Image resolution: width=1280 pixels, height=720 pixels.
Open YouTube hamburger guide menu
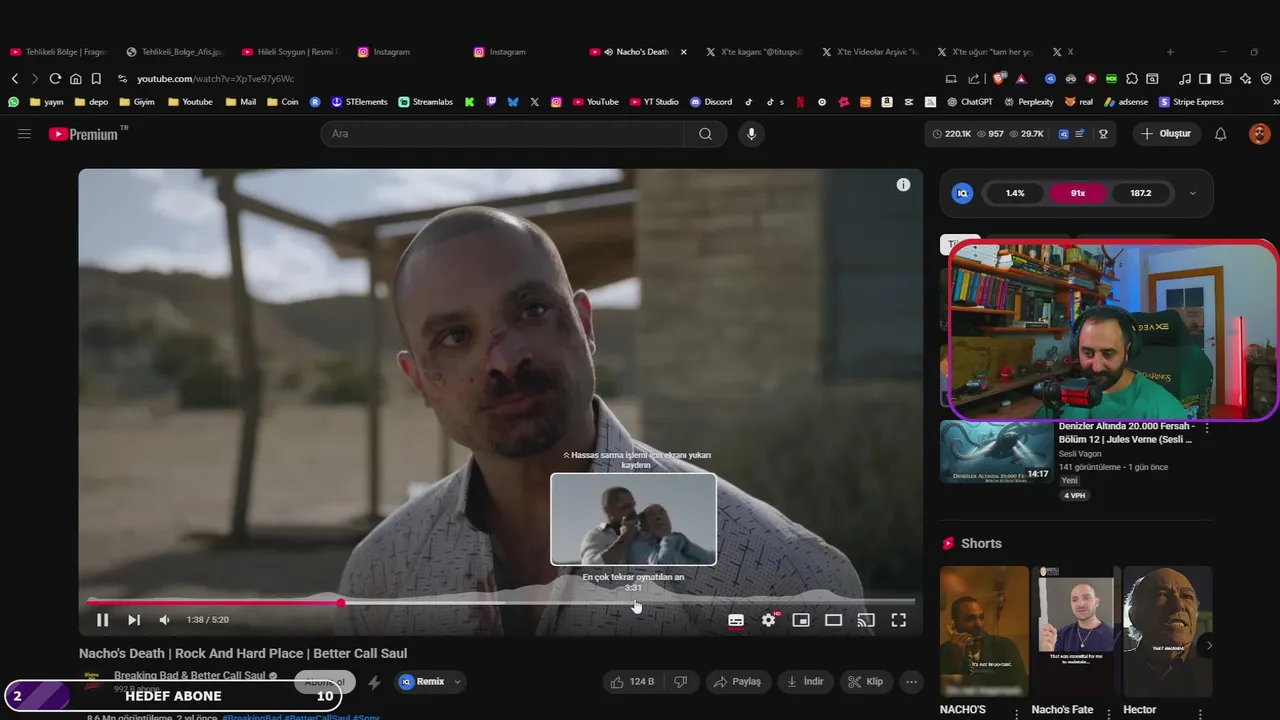24,134
